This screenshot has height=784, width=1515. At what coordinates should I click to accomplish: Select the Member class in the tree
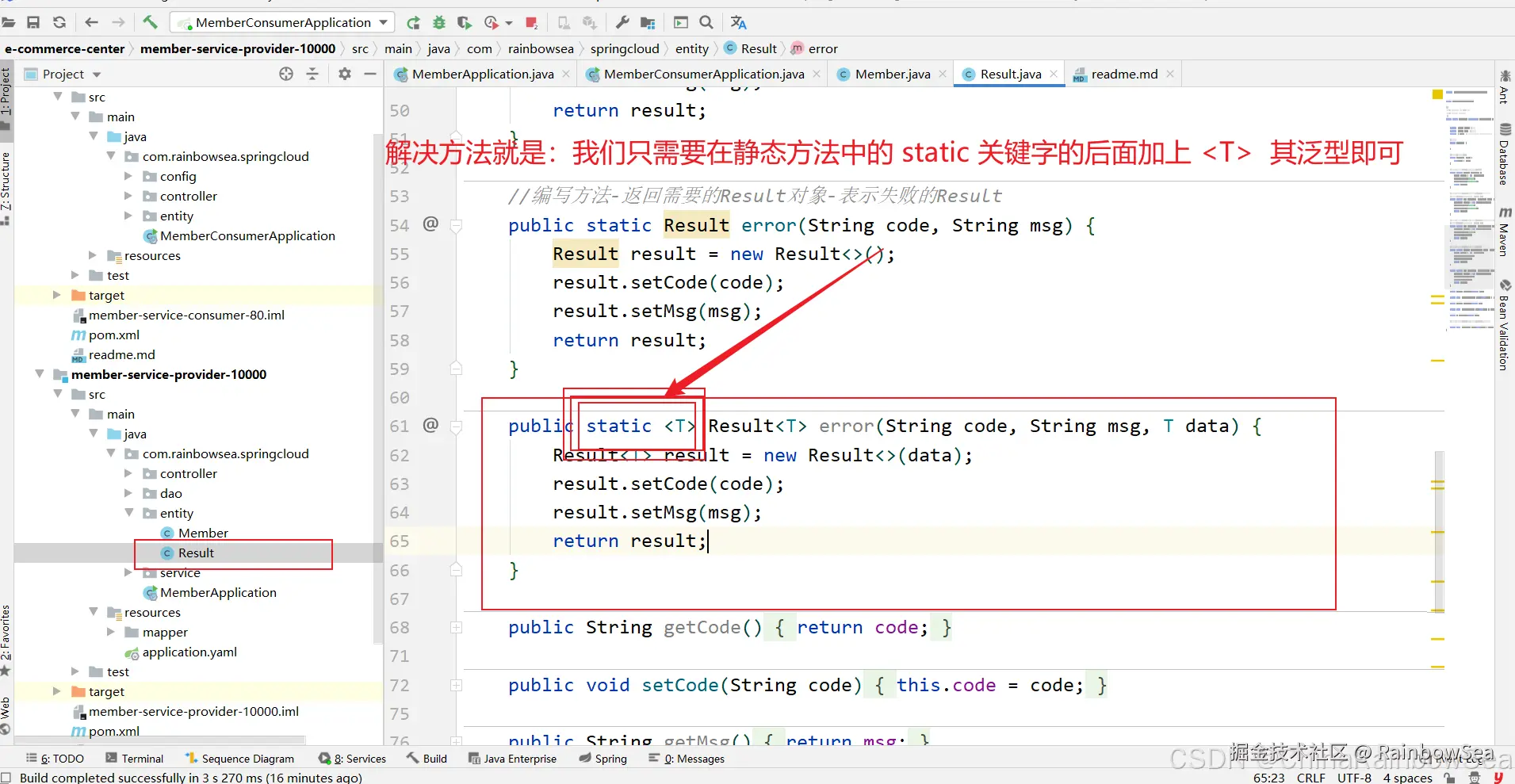point(203,533)
